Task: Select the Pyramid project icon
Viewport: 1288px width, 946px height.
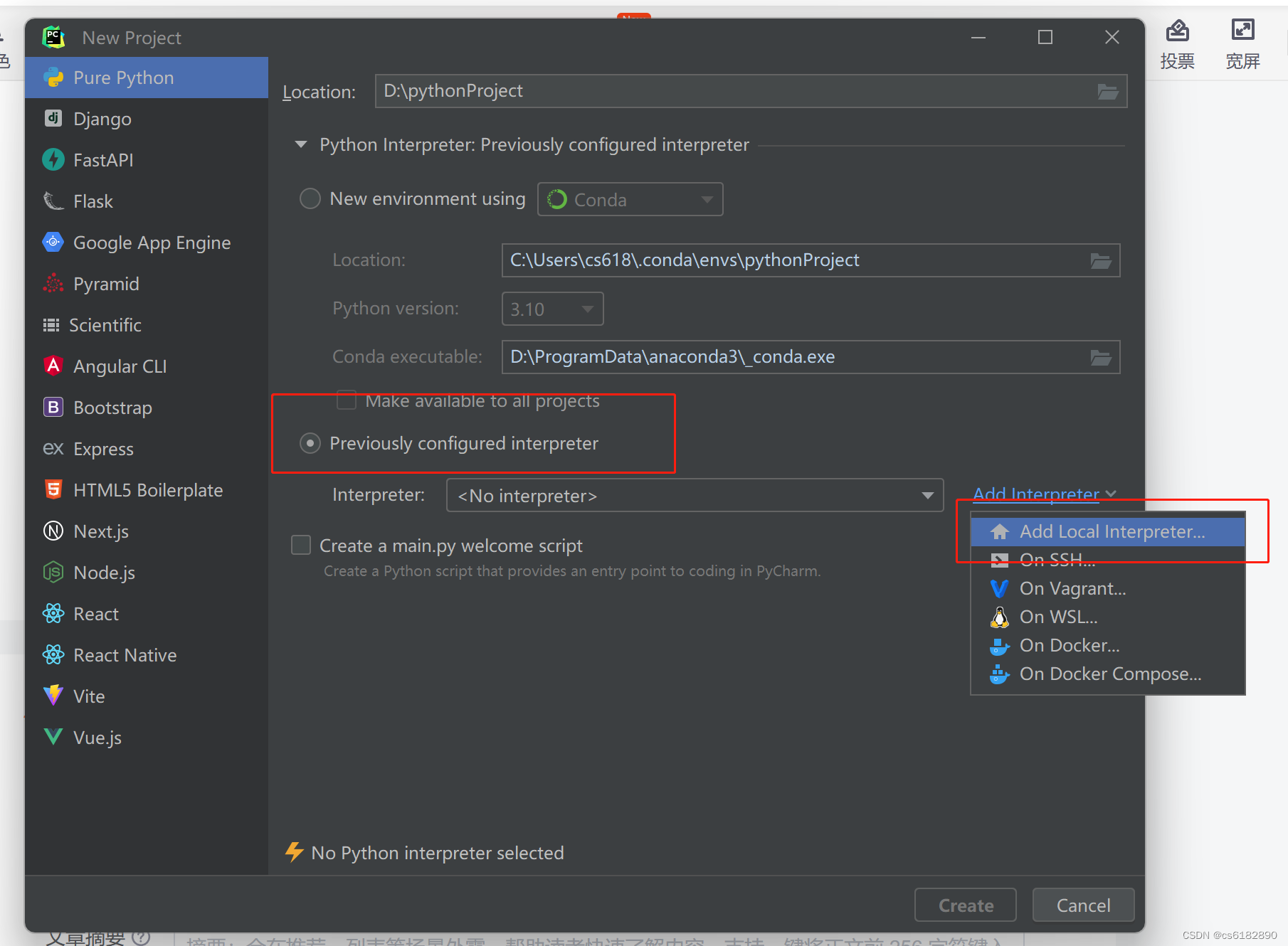Action: point(53,283)
